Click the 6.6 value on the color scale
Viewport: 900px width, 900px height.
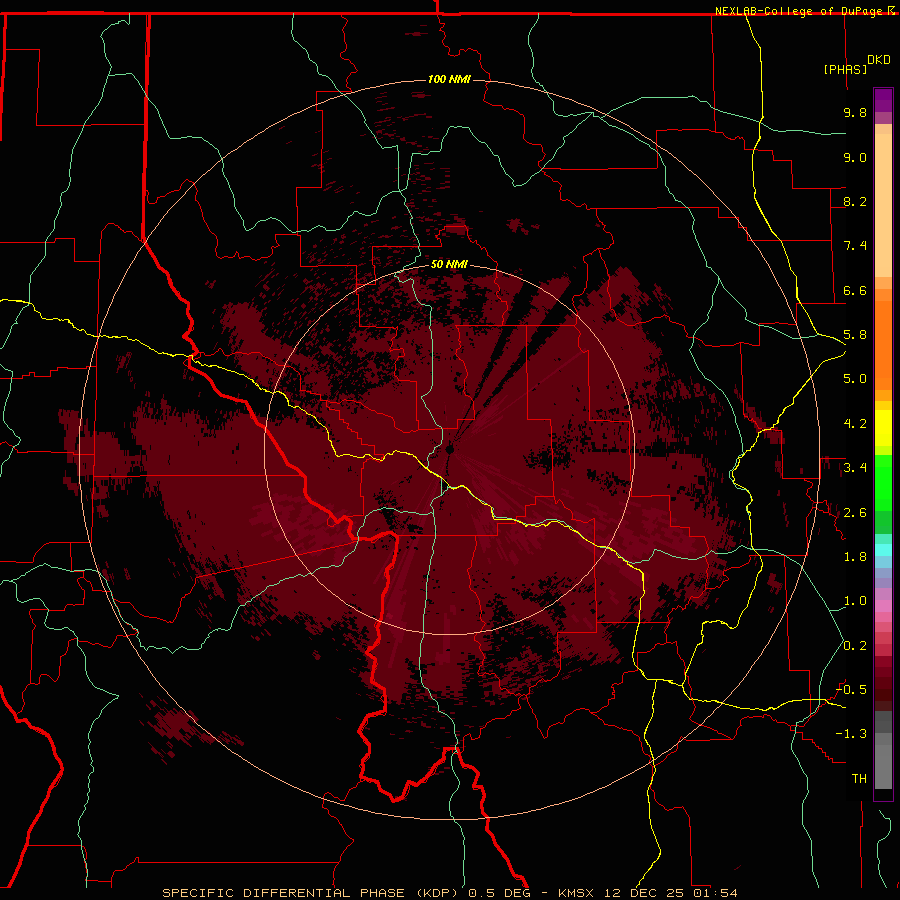[x=855, y=290]
